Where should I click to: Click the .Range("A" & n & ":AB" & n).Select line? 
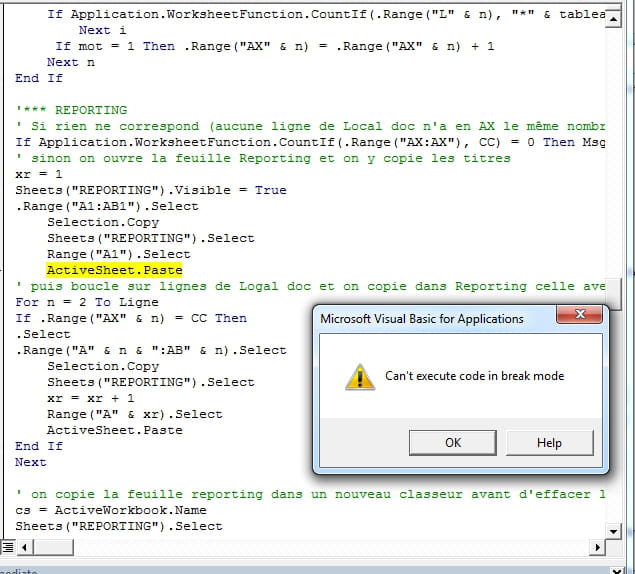point(151,350)
